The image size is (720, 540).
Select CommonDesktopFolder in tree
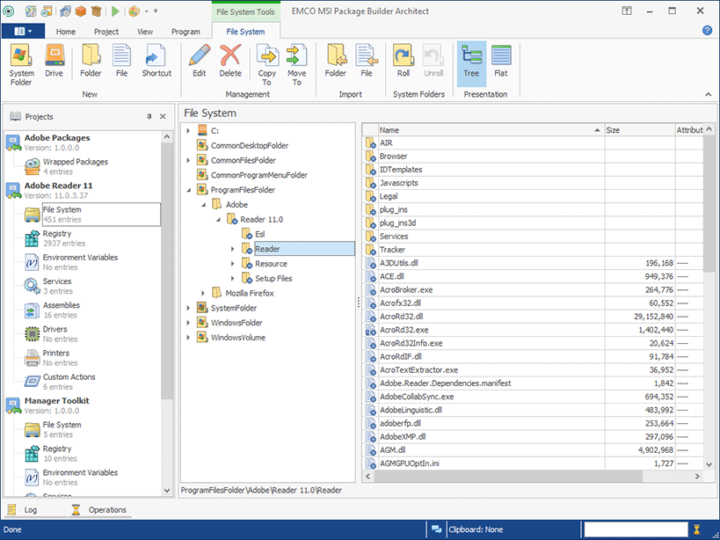pyautogui.click(x=249, y=146)
